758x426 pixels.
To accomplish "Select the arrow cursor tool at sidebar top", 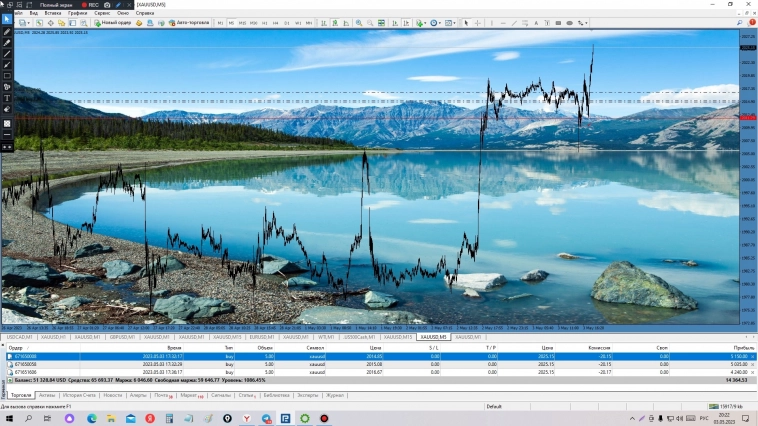I will pyautogui.click(x=7, y=19).
